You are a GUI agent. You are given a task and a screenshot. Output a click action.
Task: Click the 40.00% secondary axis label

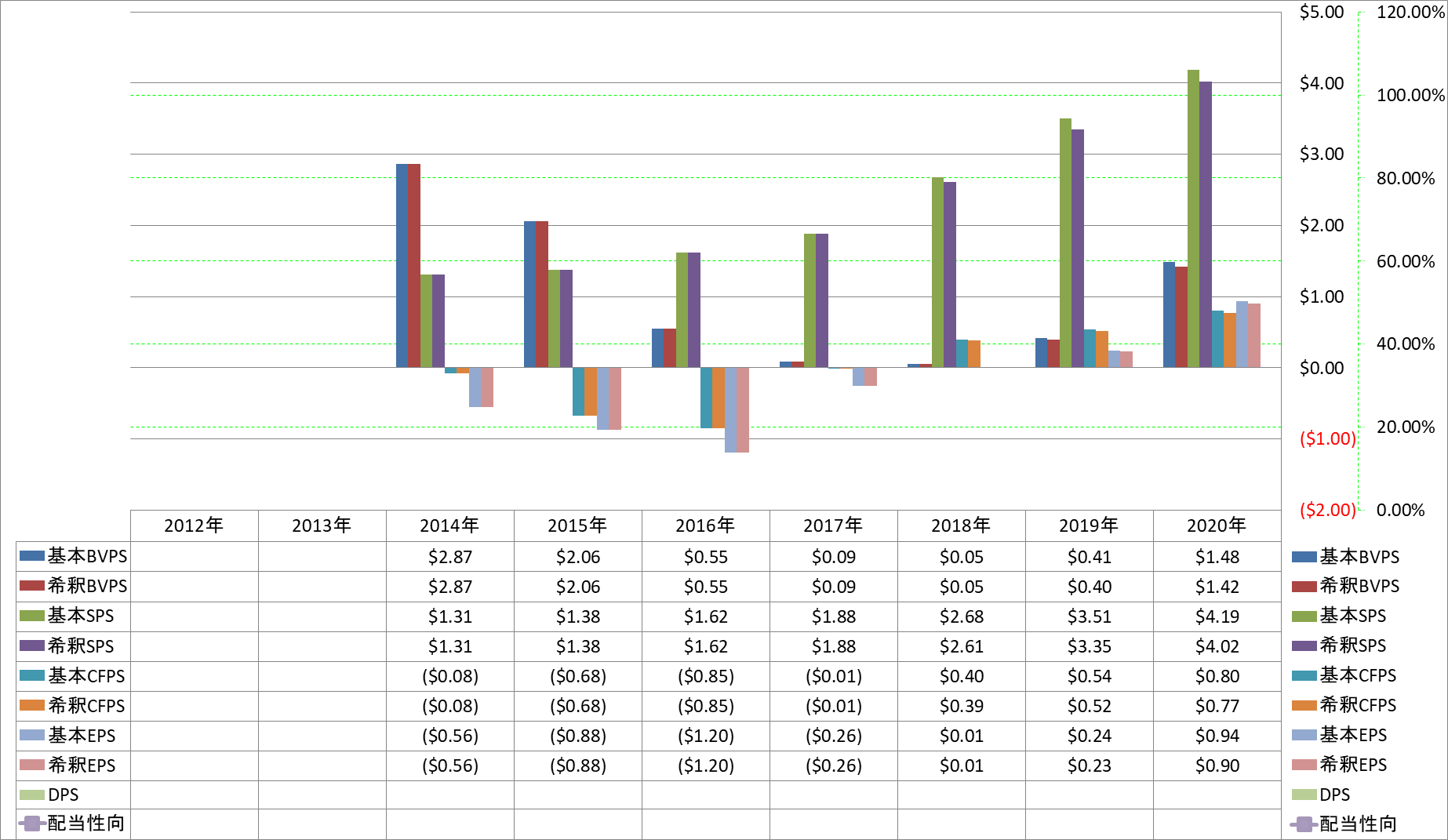[1406, 344]
